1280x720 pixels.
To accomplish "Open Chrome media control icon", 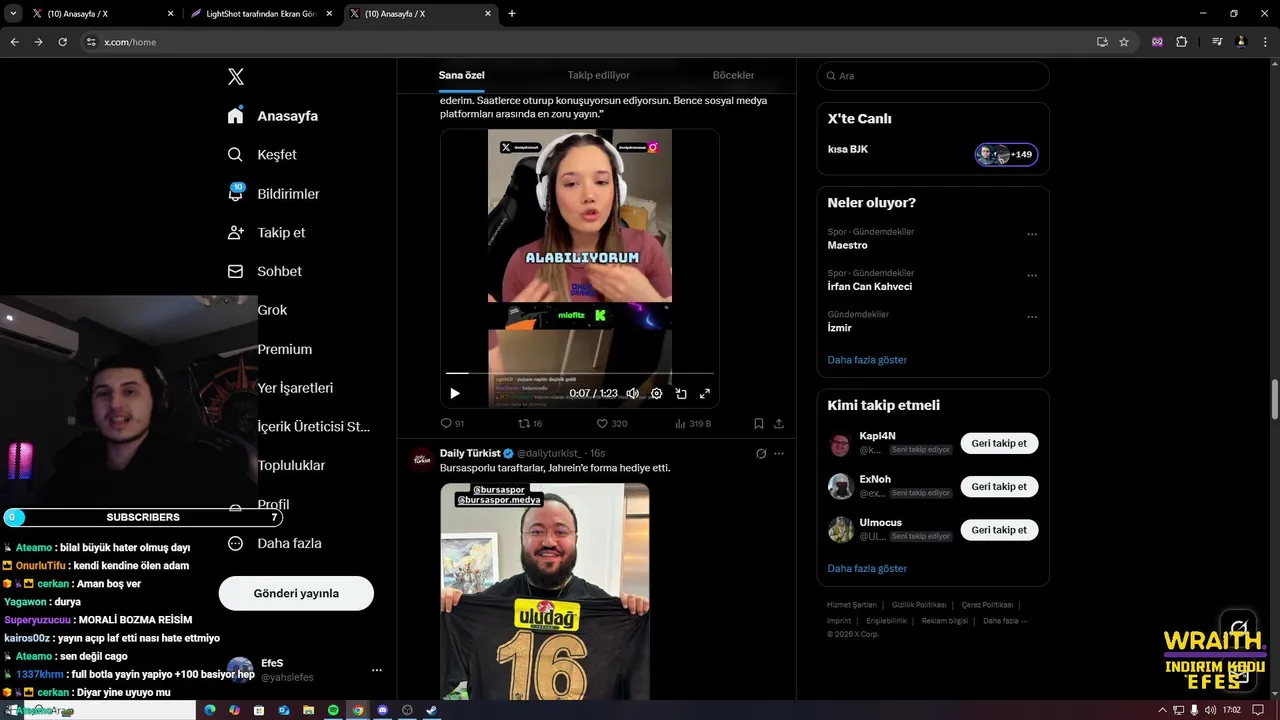I will pyautogui.click(x=1217, y=42).
